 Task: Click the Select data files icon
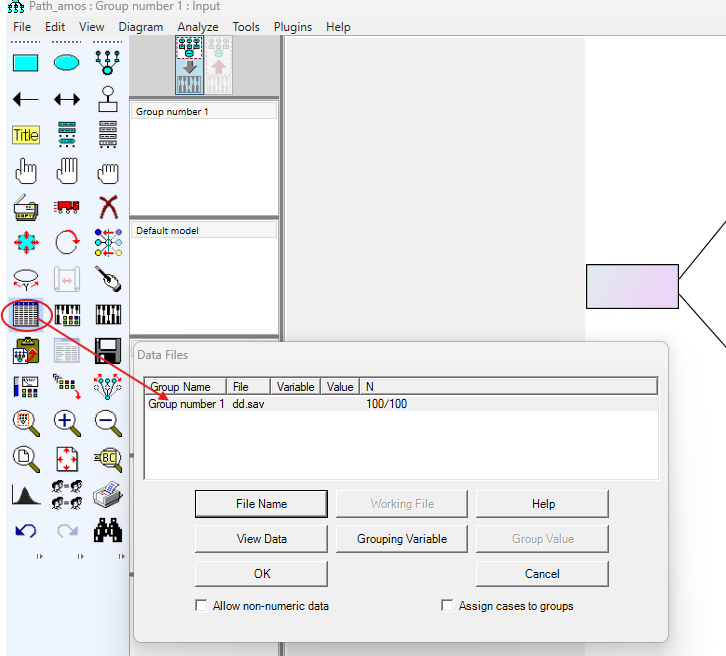click(x=26, y=315)
